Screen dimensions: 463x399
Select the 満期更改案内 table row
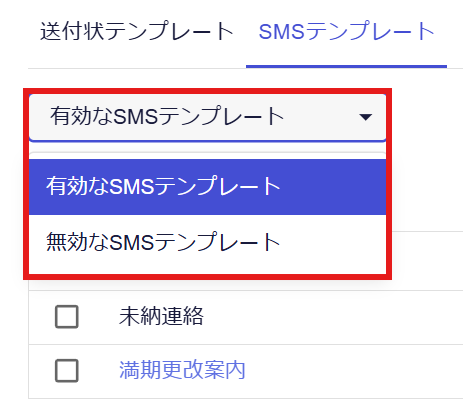click(246, 371)
